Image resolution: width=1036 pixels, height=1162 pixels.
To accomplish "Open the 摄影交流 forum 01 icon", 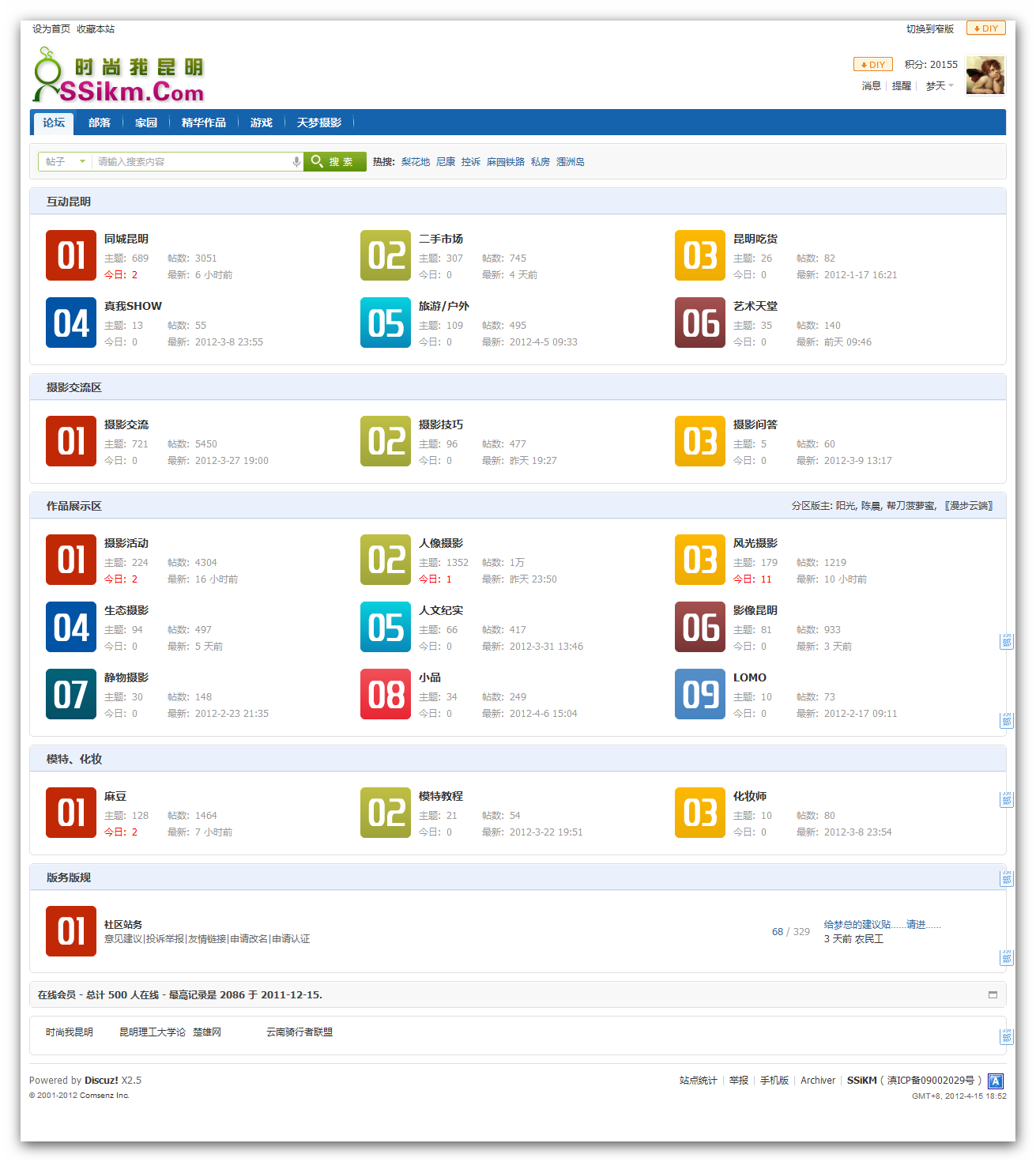I will pos(71,441).
